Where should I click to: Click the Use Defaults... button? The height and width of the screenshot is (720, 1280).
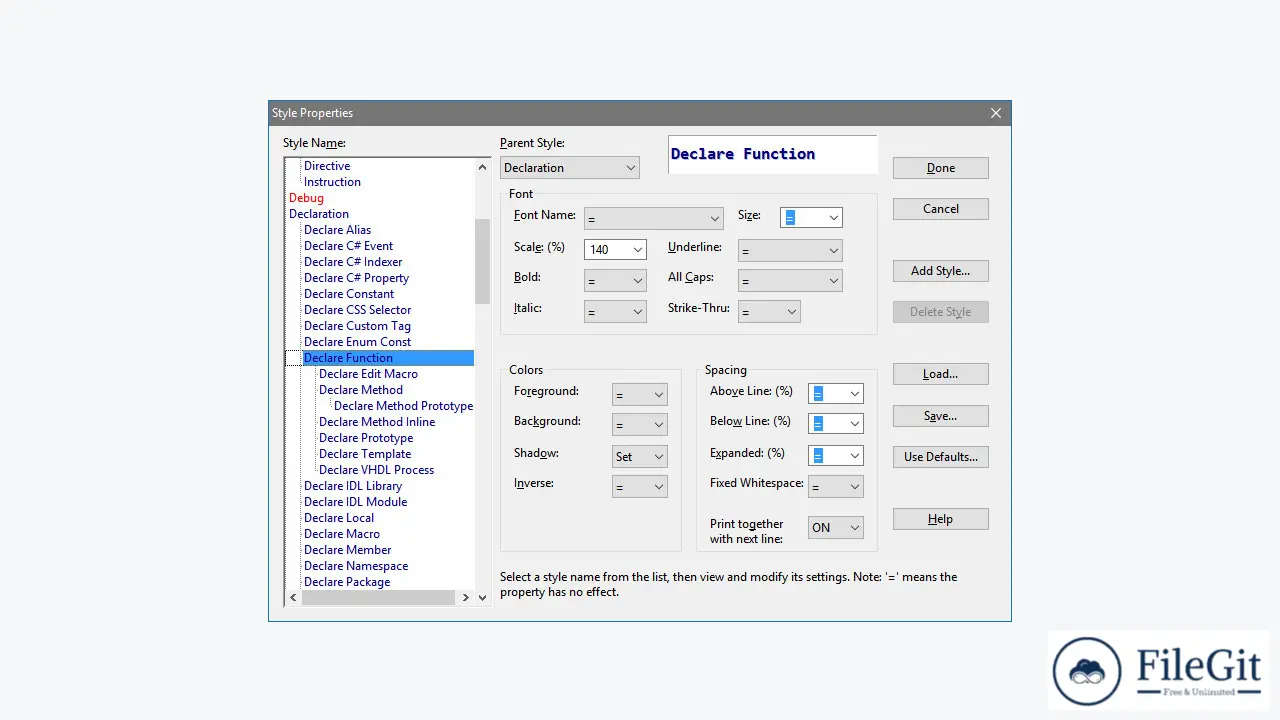click(x=941, y=457)
